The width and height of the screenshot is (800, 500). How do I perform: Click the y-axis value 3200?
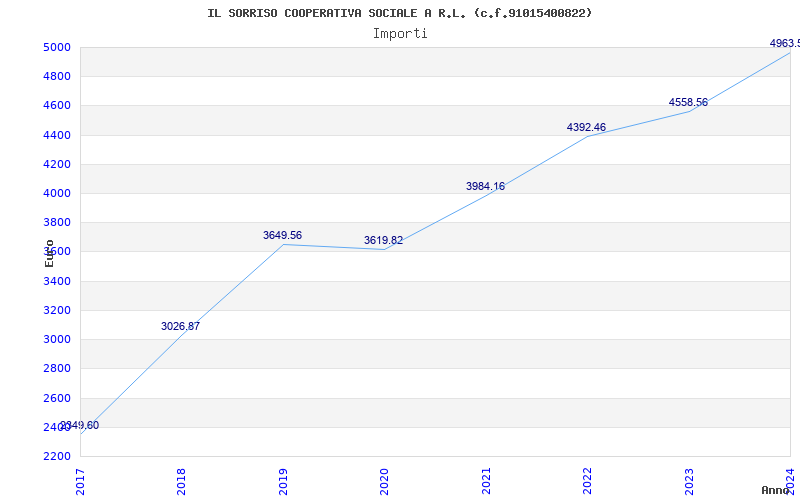click(58, 311)
